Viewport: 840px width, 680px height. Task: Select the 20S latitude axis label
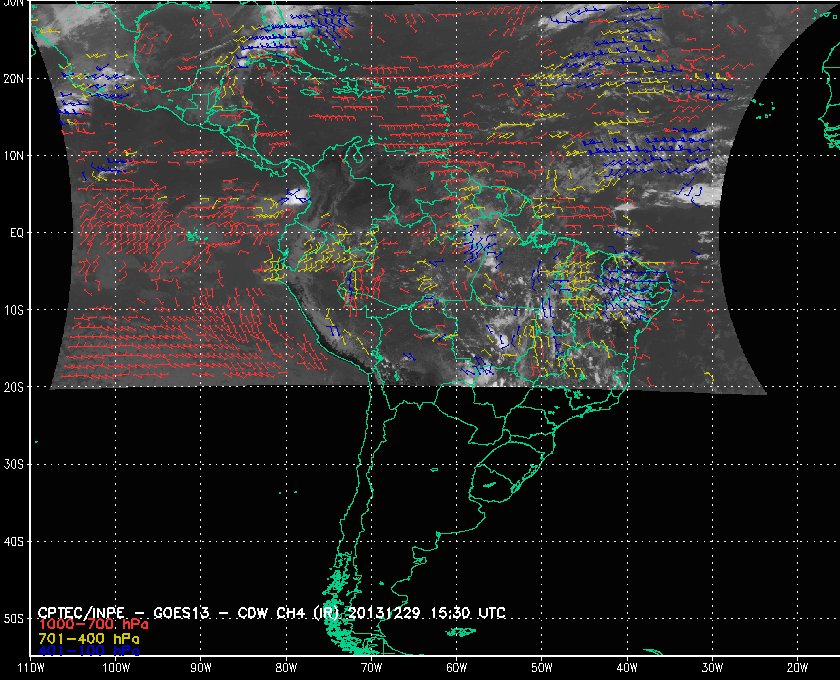13,387
